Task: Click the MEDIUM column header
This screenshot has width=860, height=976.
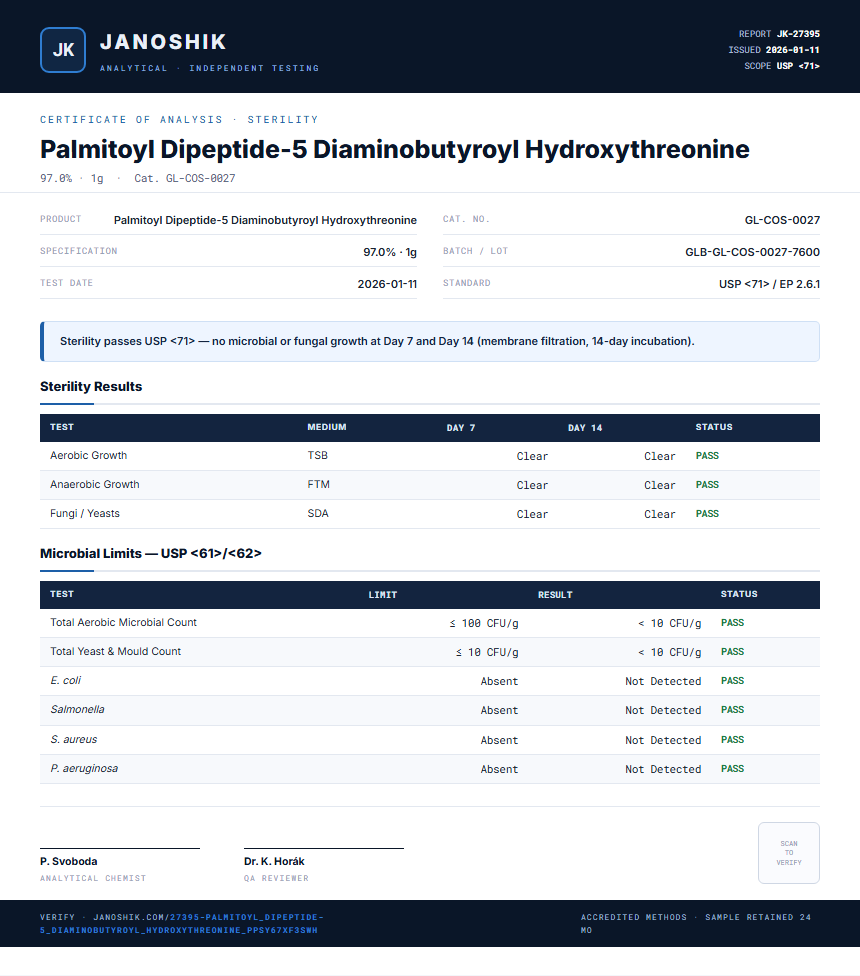Action: click(327, 427)
